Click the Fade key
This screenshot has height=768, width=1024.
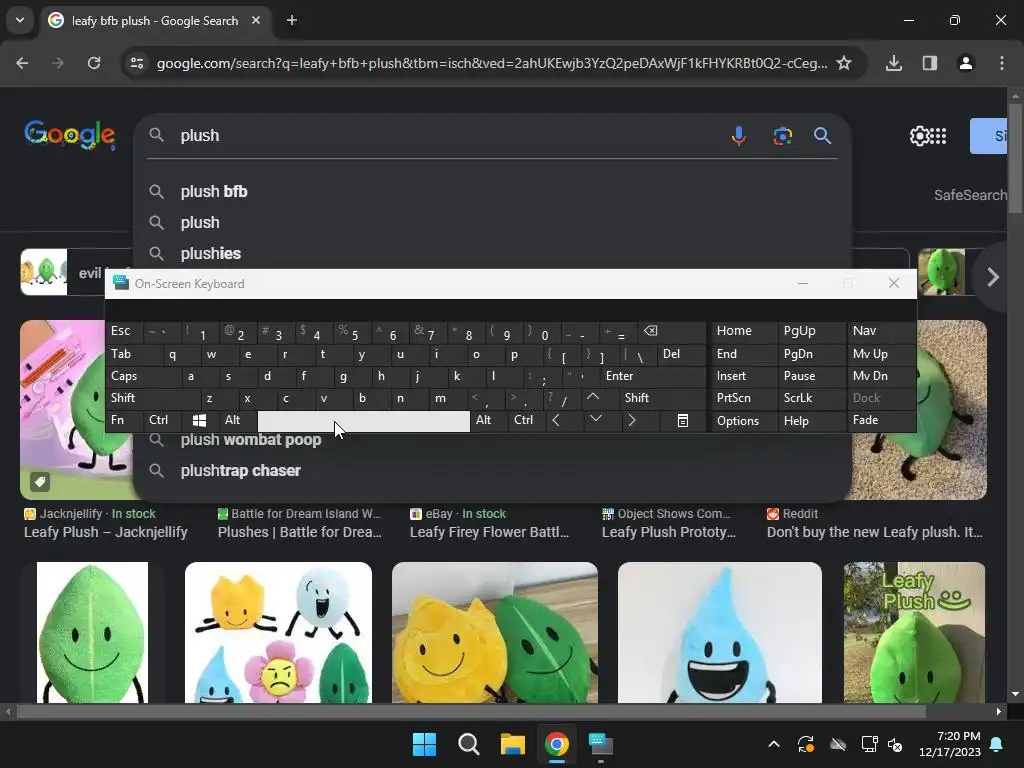(x=880, y=421)
